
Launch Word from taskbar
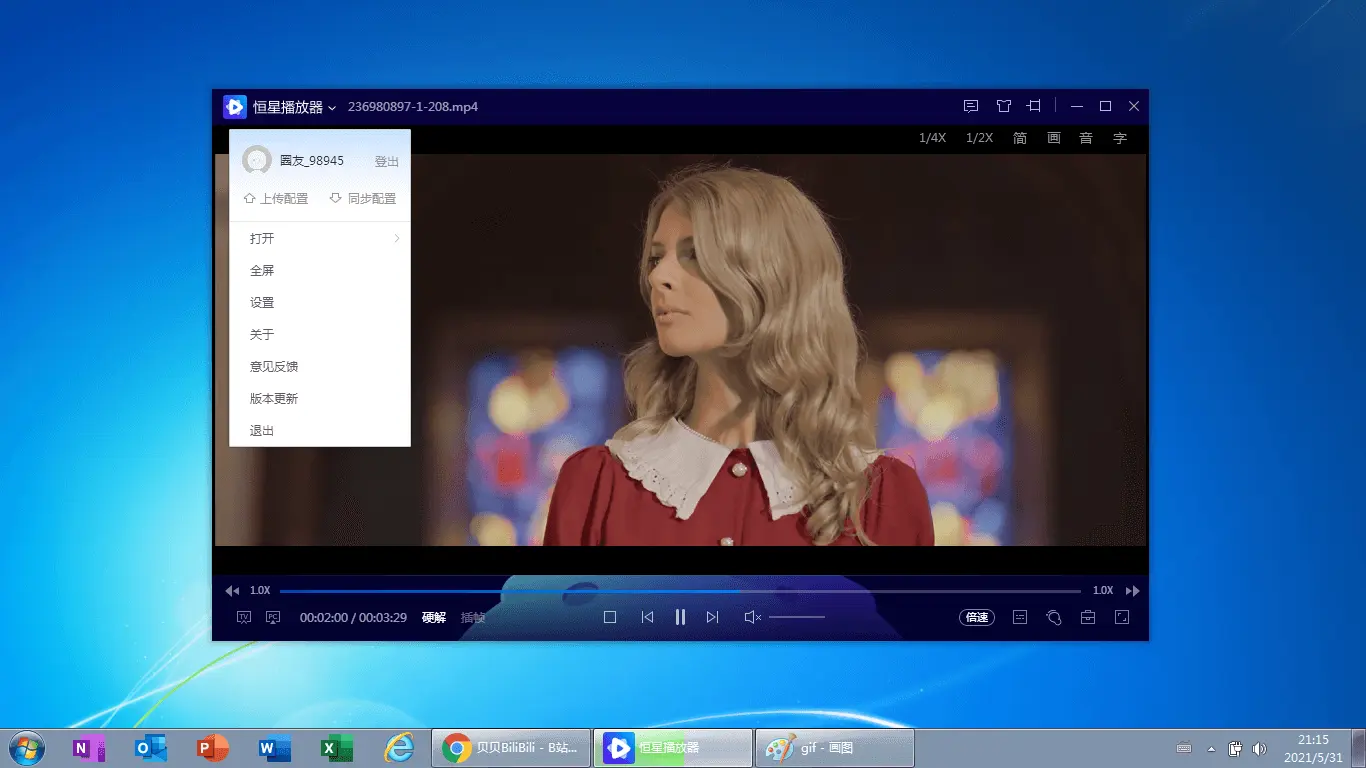pyautogui.click(x=274, y=748)
